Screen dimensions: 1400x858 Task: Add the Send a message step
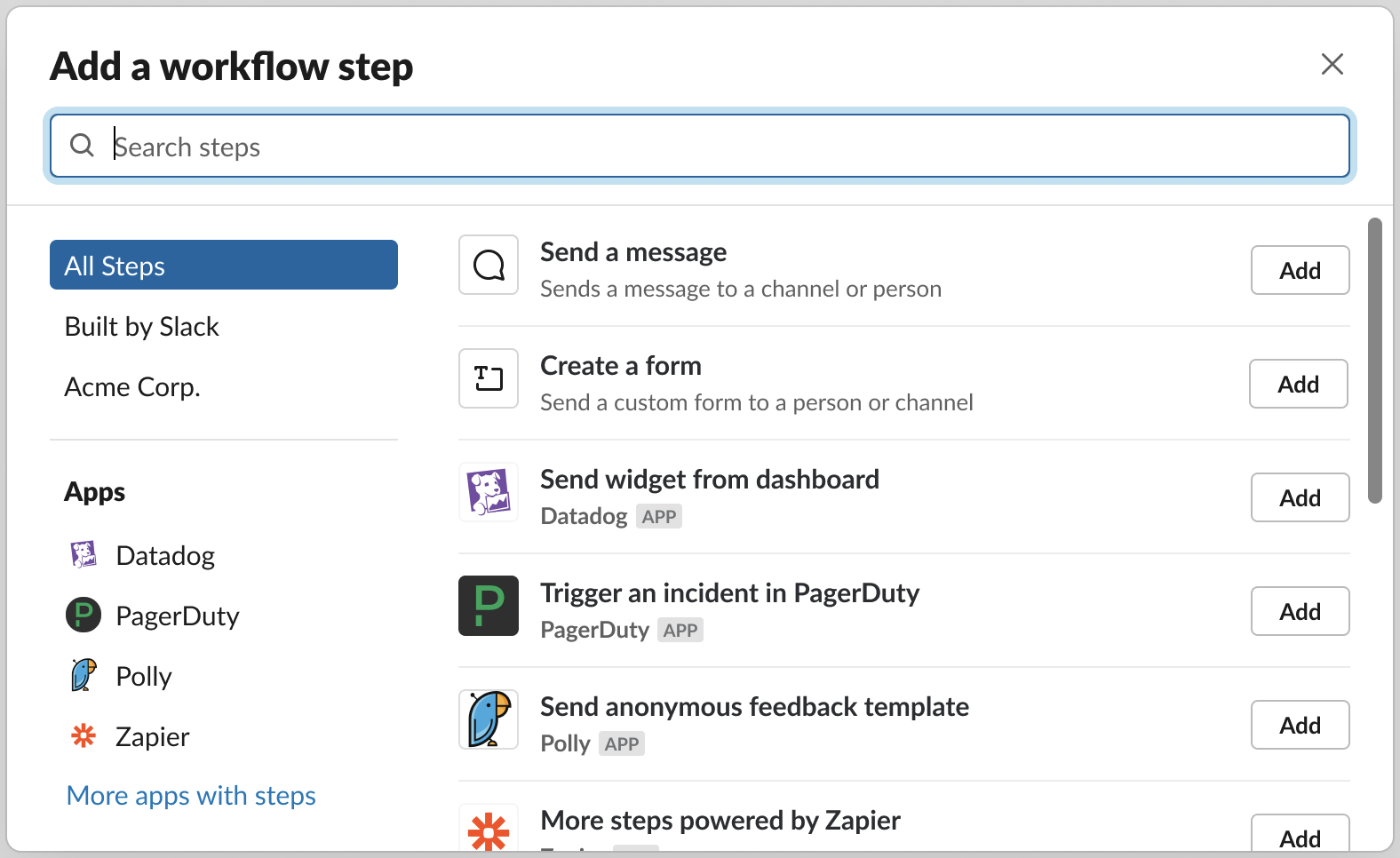1300,270
